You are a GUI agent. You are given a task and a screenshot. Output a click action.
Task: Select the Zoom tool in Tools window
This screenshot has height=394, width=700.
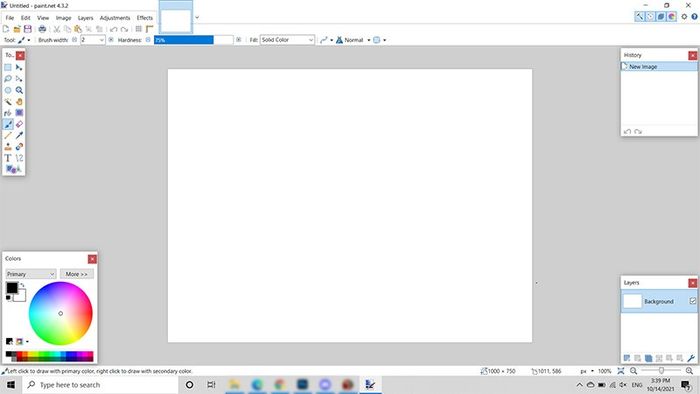(19, 90)
